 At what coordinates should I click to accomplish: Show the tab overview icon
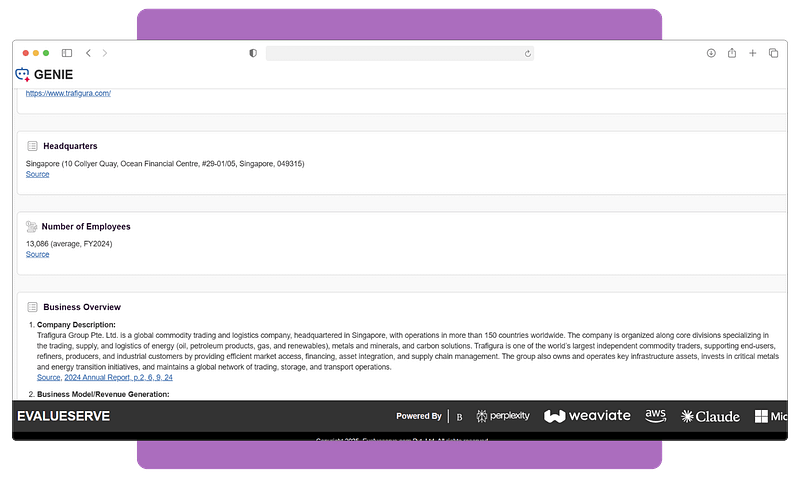tap(774, 53)
